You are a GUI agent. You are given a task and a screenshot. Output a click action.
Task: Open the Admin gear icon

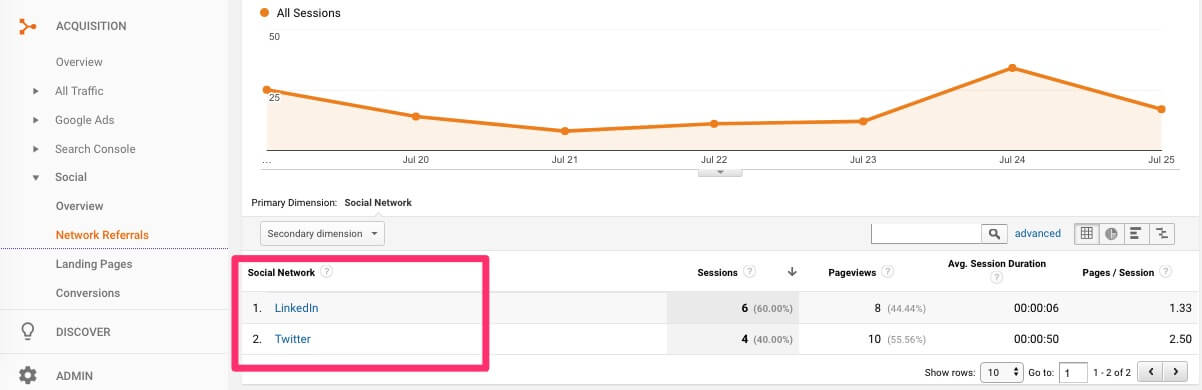pos(28,376)
